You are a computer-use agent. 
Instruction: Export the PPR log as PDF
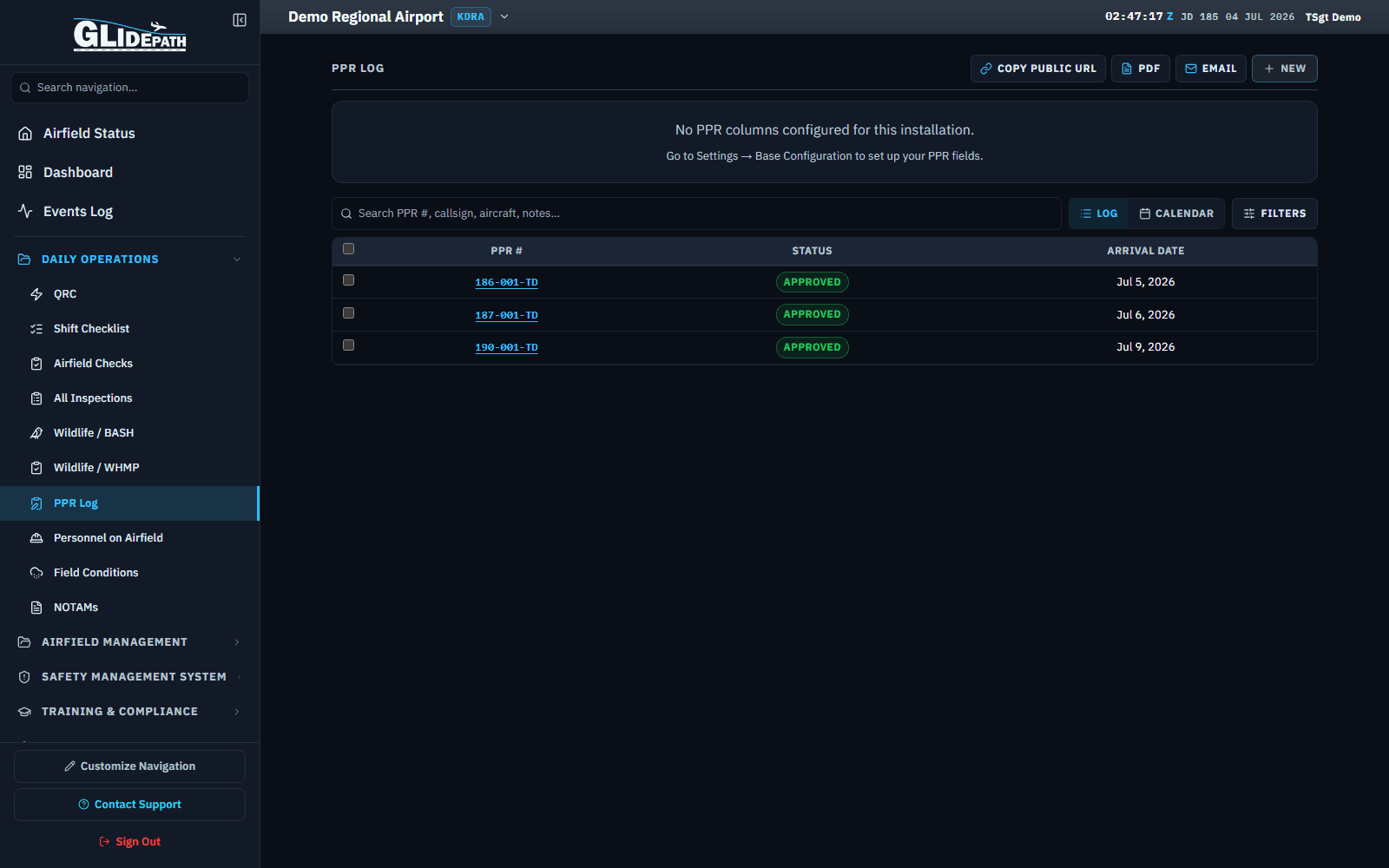tap(1141, 69)
